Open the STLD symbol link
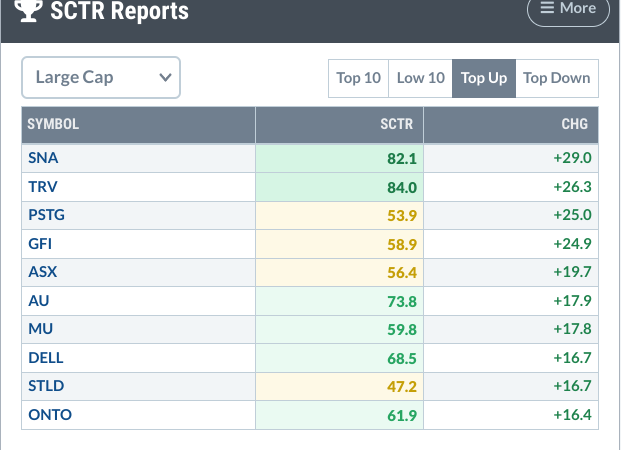Screen dimensions: 621x450 (x=46, y=386)
